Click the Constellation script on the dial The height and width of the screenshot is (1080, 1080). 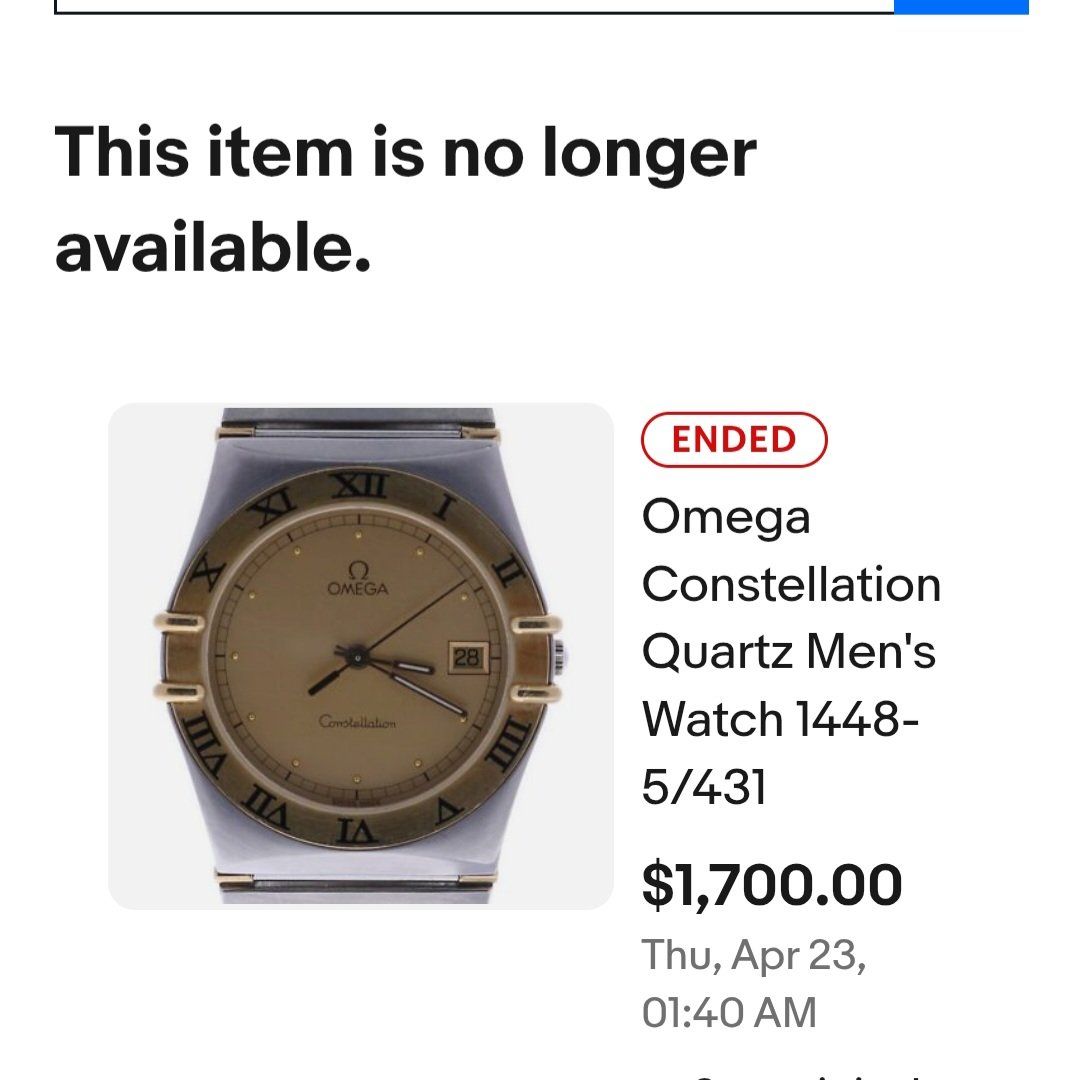click(357, 723)
